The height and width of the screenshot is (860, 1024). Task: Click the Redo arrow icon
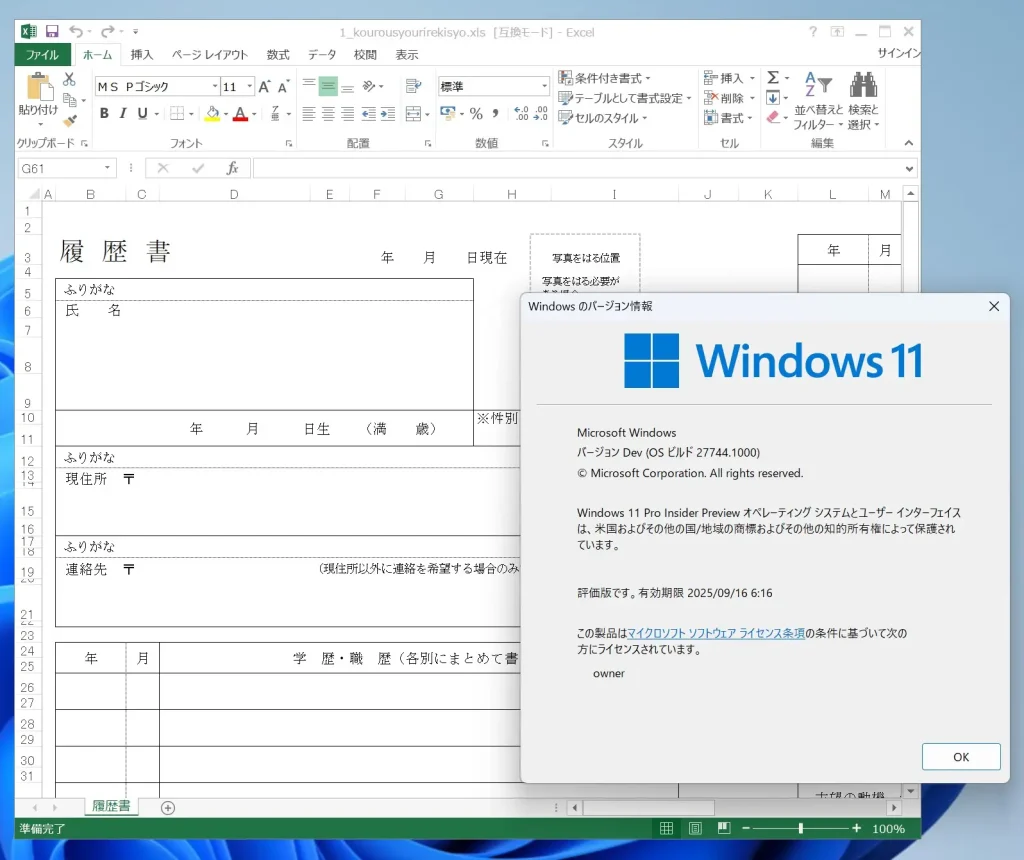point(108,31)
